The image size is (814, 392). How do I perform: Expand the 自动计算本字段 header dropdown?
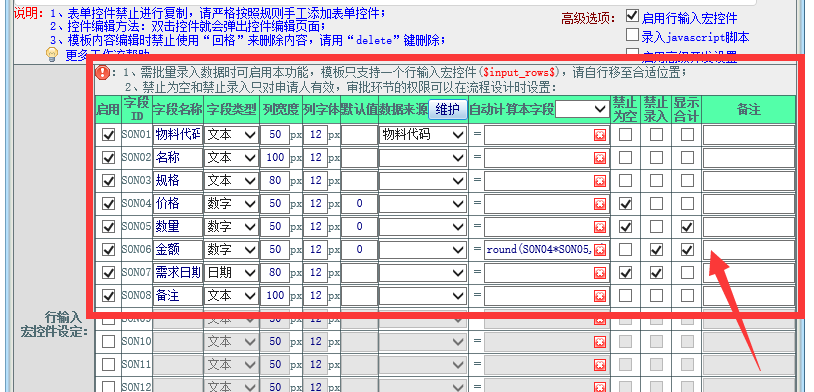[x=582, y=109]
